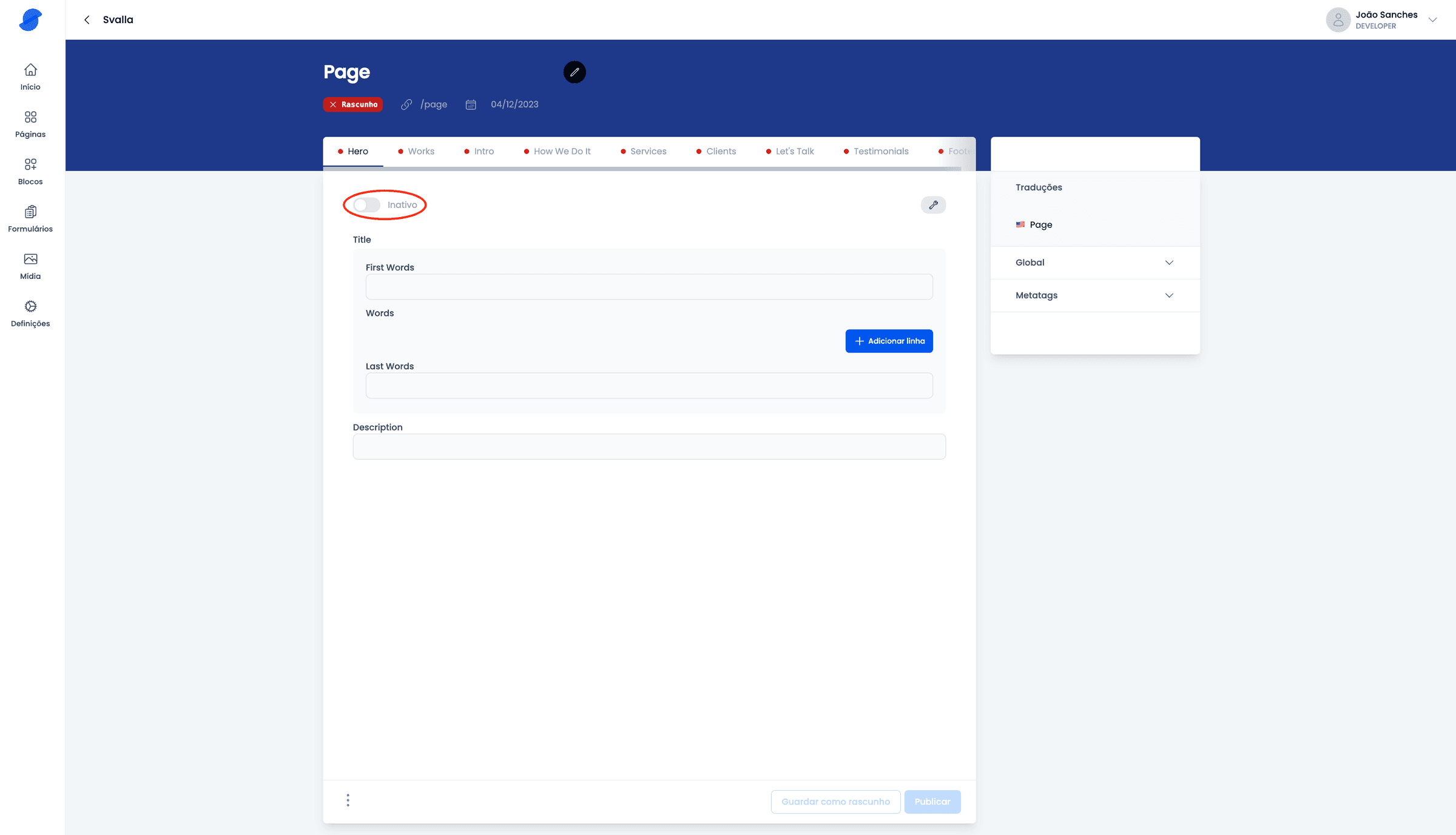
Task: Open Definições settings gear
Action: click(30, 313)
